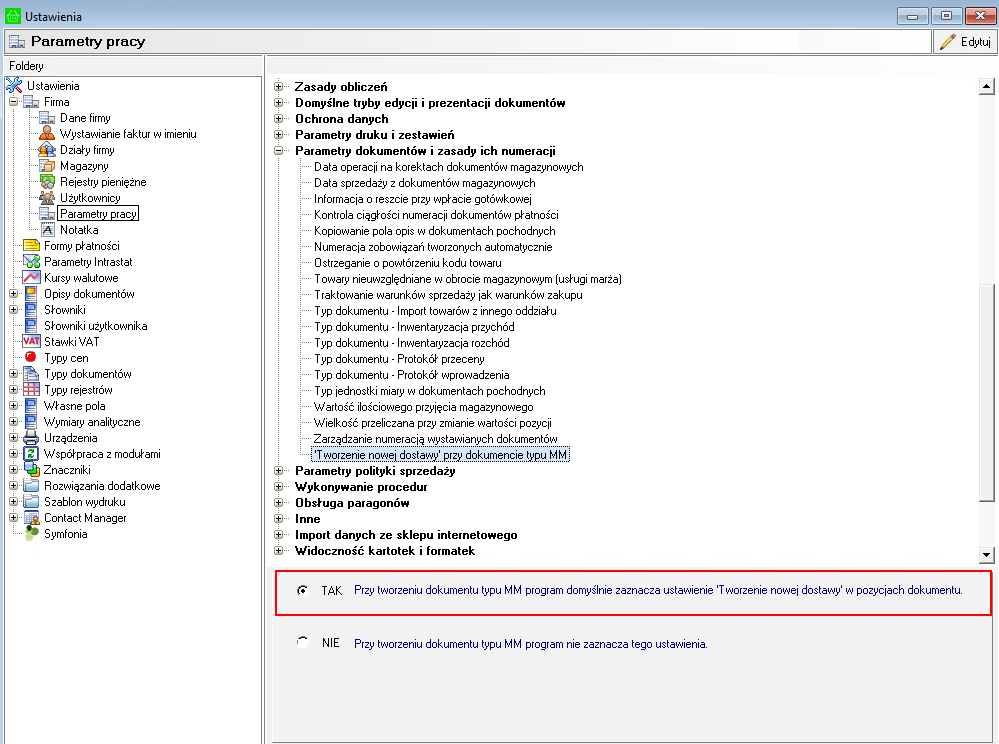Click the red Typy cen icon

[31, 358]
